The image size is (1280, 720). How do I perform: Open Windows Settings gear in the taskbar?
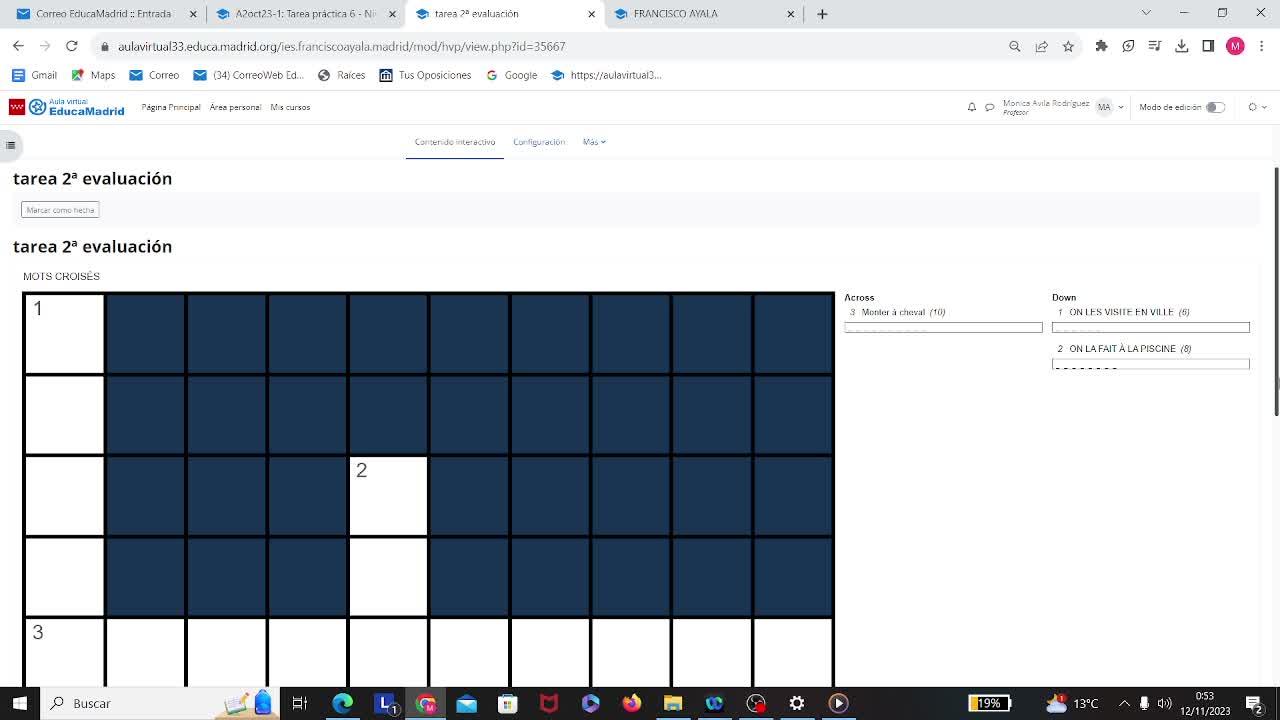(x=796, y=703)
